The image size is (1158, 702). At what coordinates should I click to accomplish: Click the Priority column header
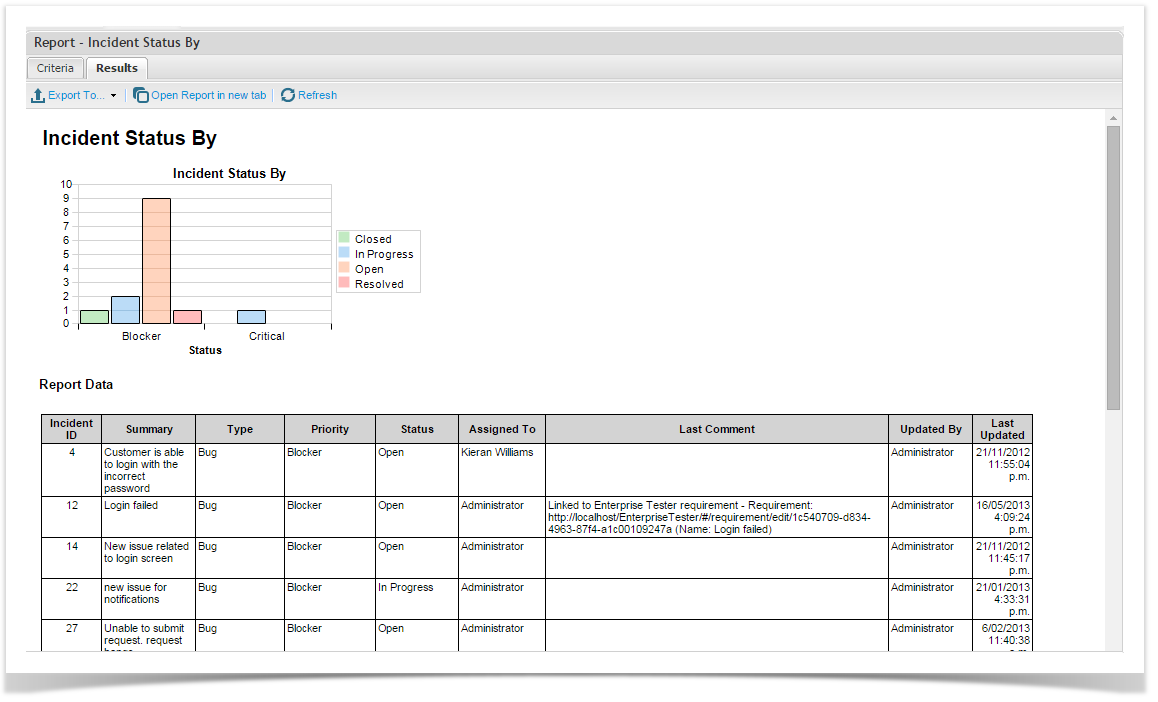click(329, 429)
